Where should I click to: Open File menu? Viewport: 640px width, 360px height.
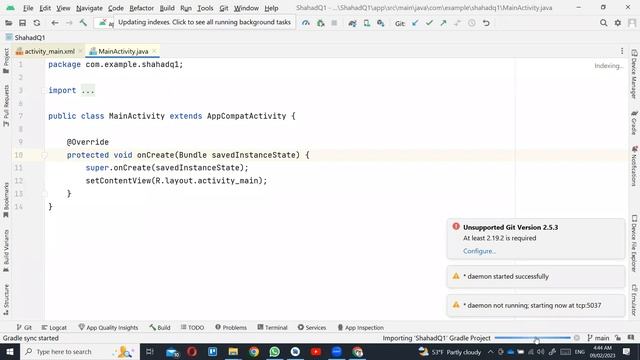[x=28, y=8]
